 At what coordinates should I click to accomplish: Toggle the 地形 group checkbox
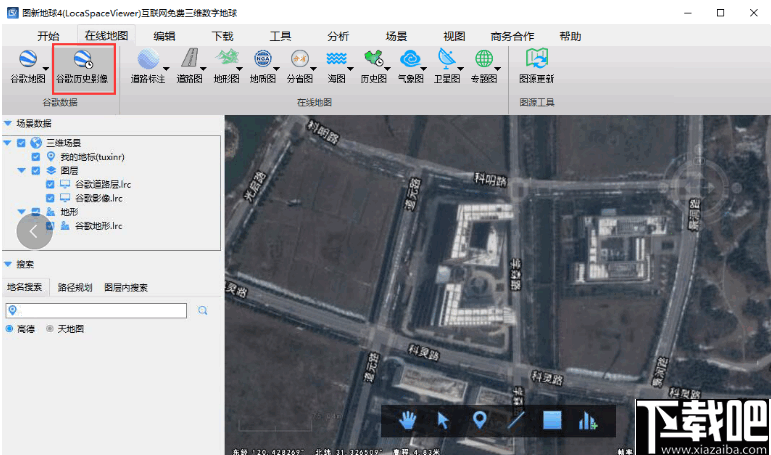tap(35, 212)
